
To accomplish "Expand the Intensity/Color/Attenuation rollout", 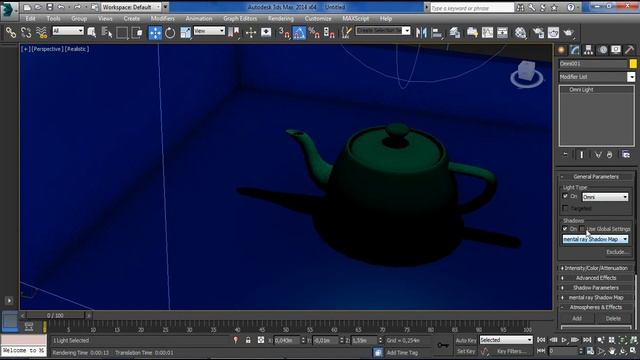I will [x=596, y=268].
